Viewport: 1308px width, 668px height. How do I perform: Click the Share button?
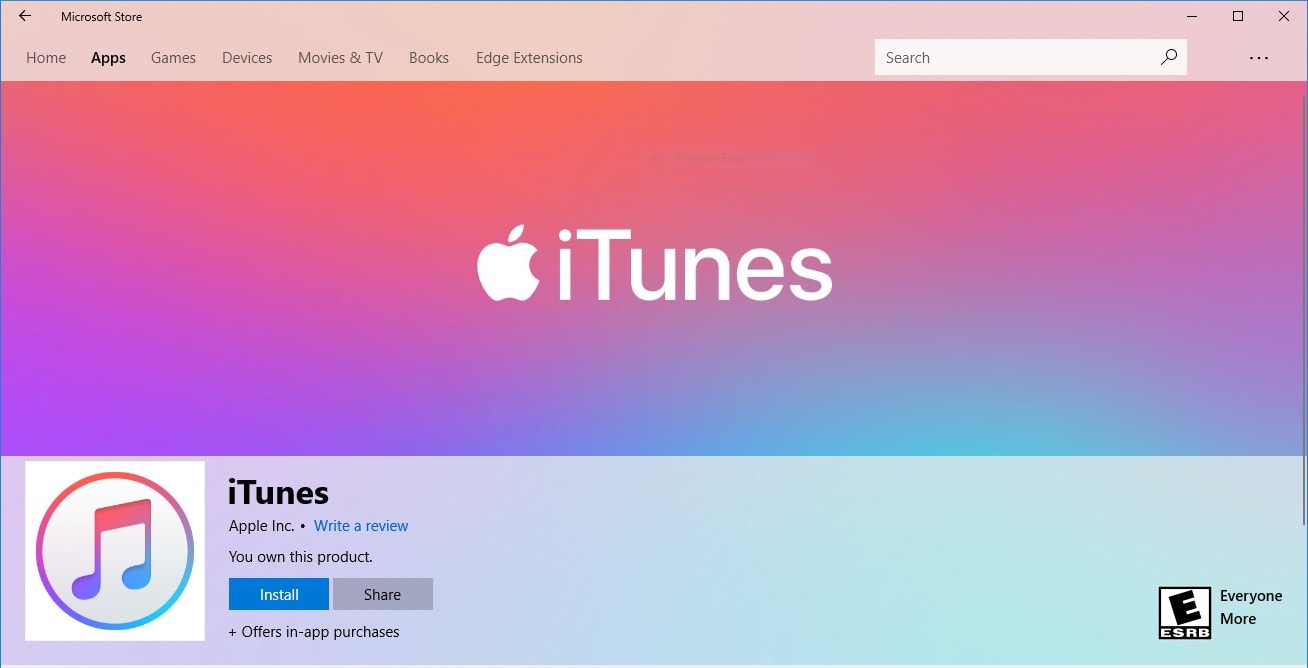tap(383, 594)
